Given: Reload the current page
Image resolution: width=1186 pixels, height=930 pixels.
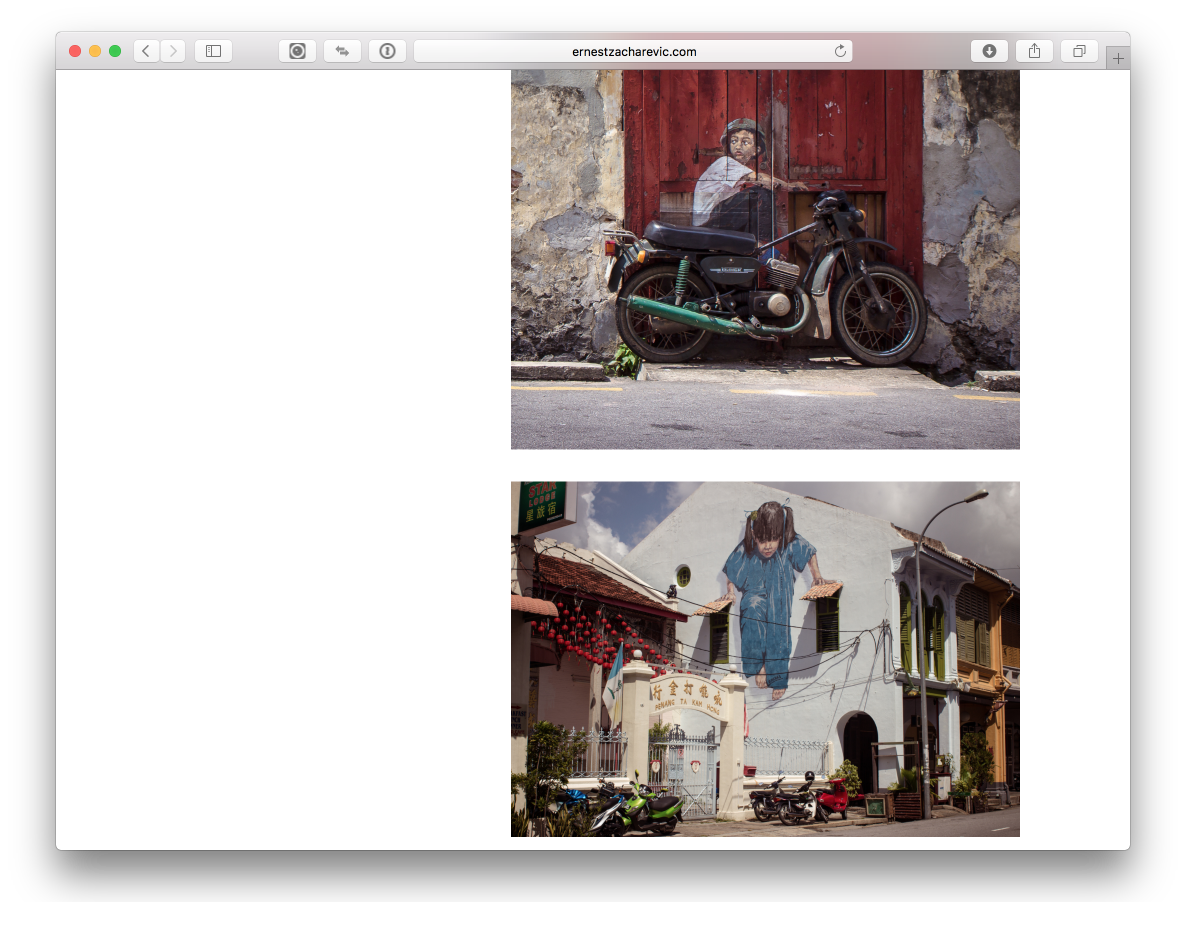Looking at the screenshot, I should 840,51.
